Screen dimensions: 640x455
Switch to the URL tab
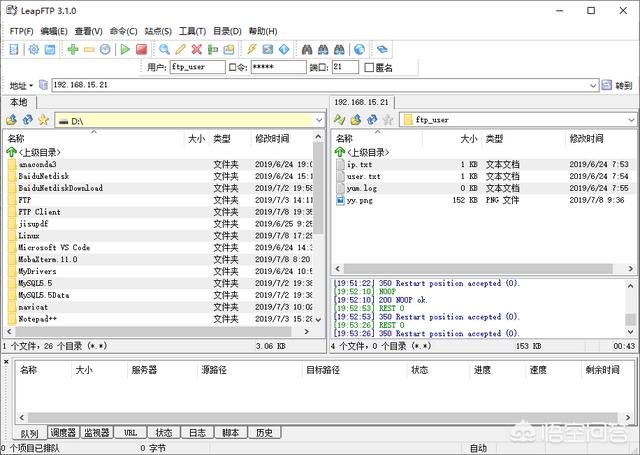(130, 433)
